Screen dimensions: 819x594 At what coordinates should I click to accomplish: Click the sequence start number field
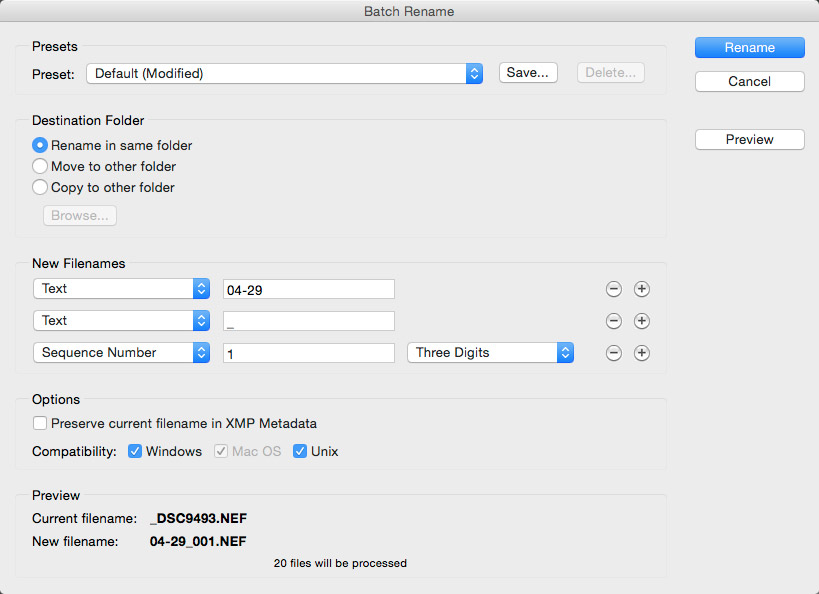309,353
